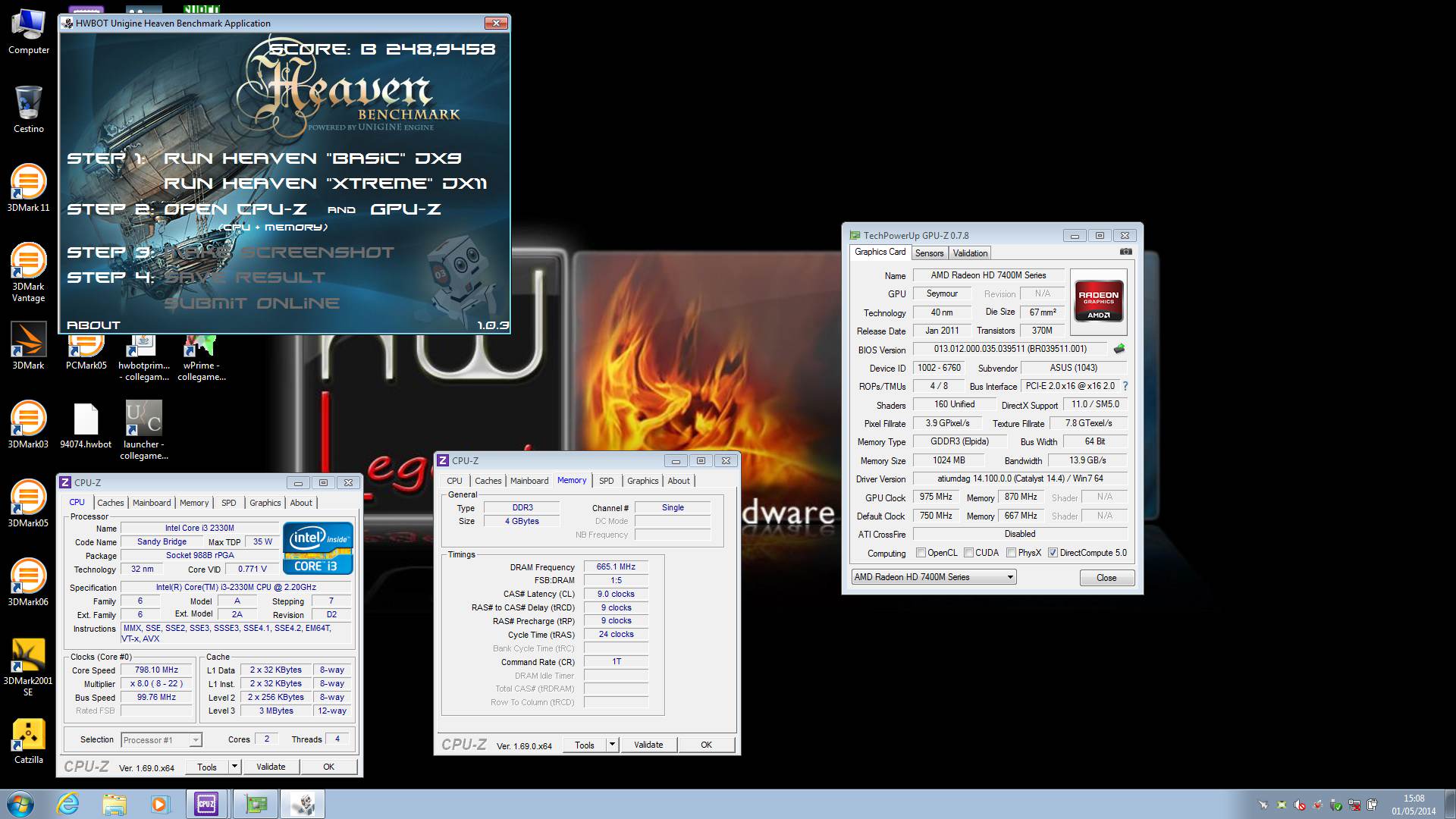Viewport: 1456px width, 819px height.
Task: Click the BIOS save chip icon in GPU-Z
Action: click(1119, 349)
